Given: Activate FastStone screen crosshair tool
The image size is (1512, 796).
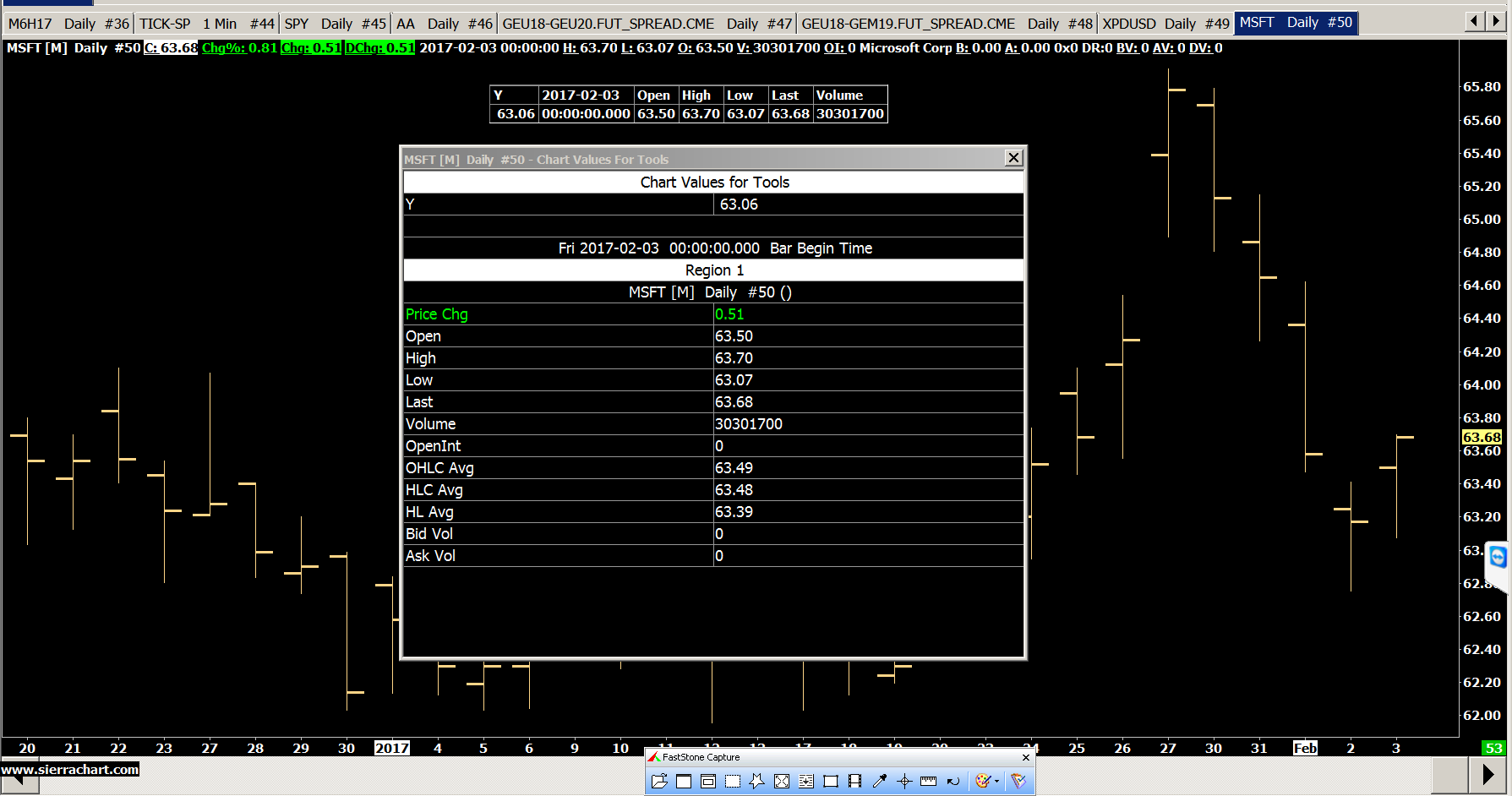Looking at the screenshot, I should 904,781.
